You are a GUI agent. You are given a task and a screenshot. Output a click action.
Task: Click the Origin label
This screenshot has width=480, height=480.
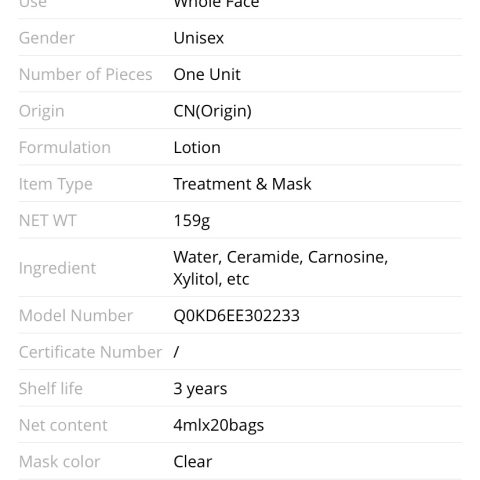click(42, 111)
